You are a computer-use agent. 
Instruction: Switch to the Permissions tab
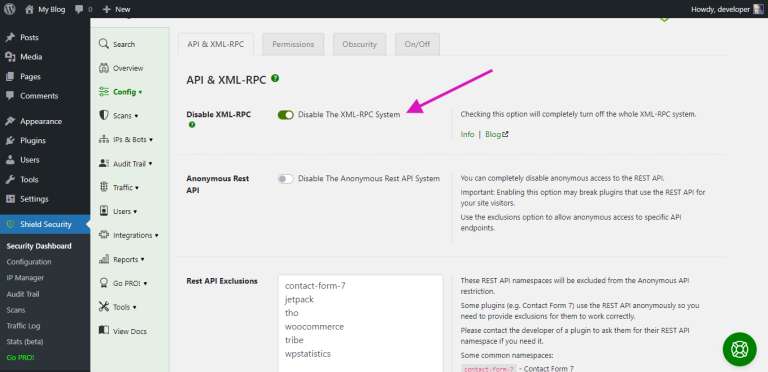(x=293, y=44)
